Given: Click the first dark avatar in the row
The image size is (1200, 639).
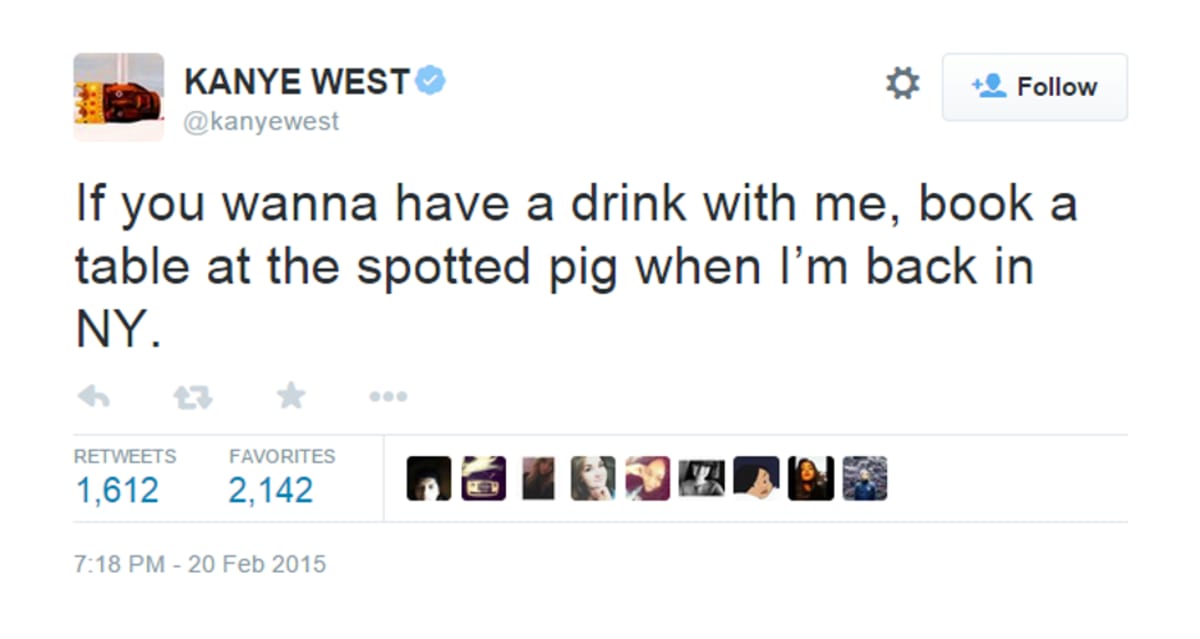Looking at the screenshot, I should coord(429,479).
